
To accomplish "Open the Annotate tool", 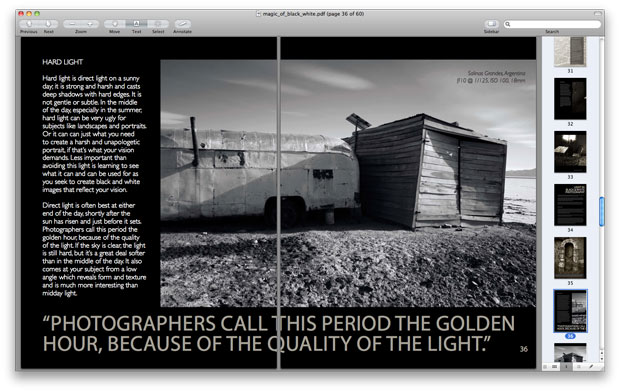I will (182, 24).
